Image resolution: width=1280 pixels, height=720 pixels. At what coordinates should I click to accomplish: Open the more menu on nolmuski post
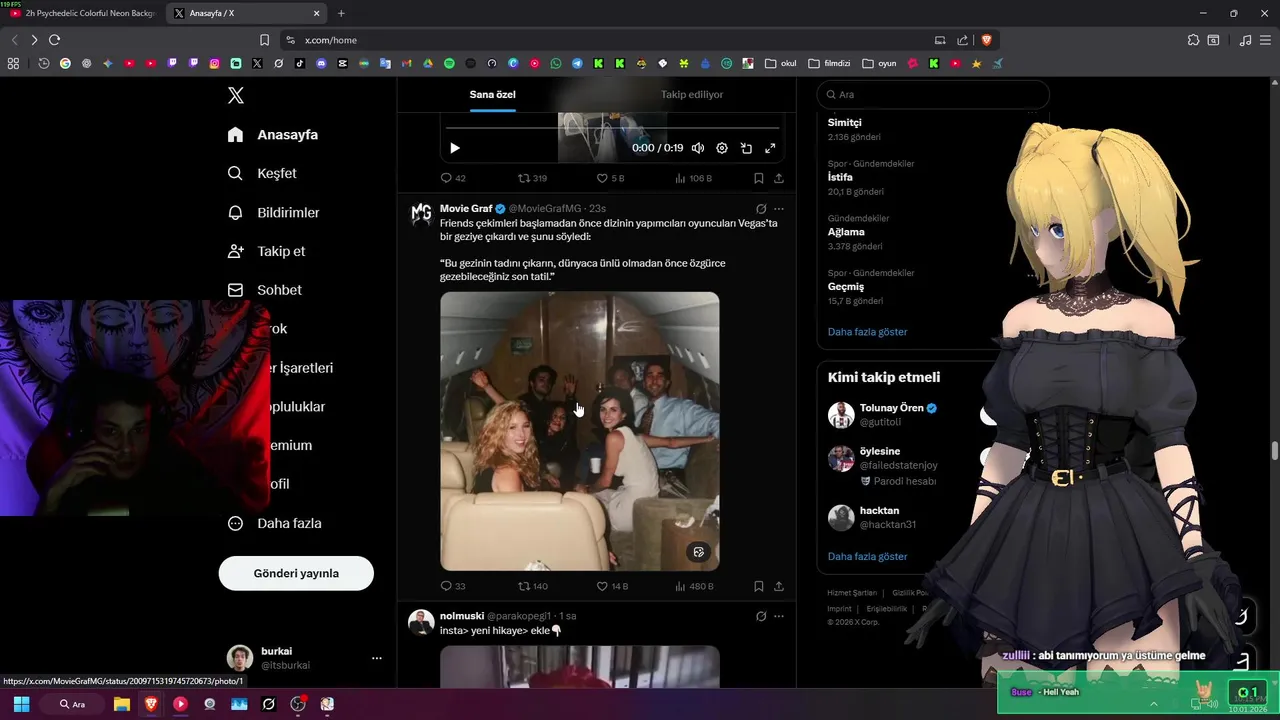tap(779, 616)
